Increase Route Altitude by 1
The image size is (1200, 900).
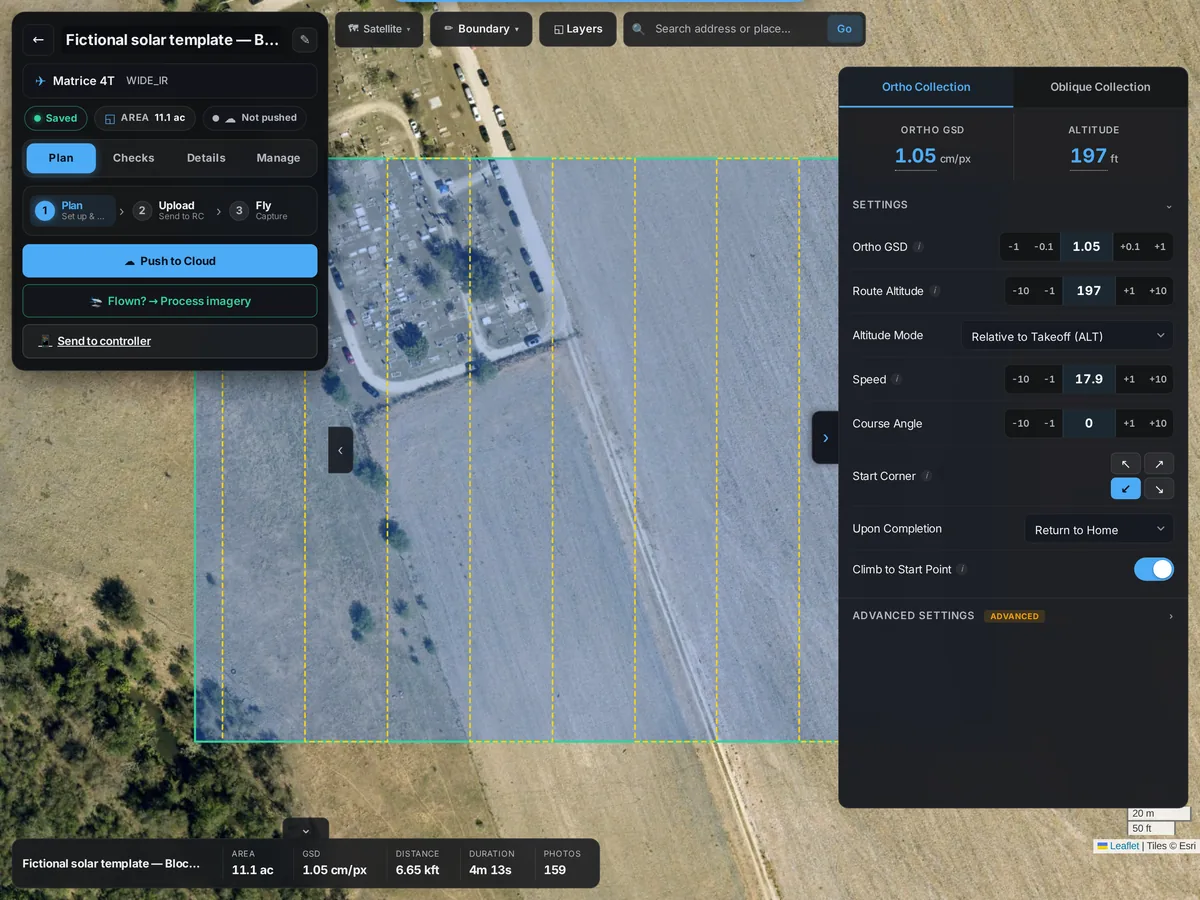pyautogui.click(x=1129, y=291)
